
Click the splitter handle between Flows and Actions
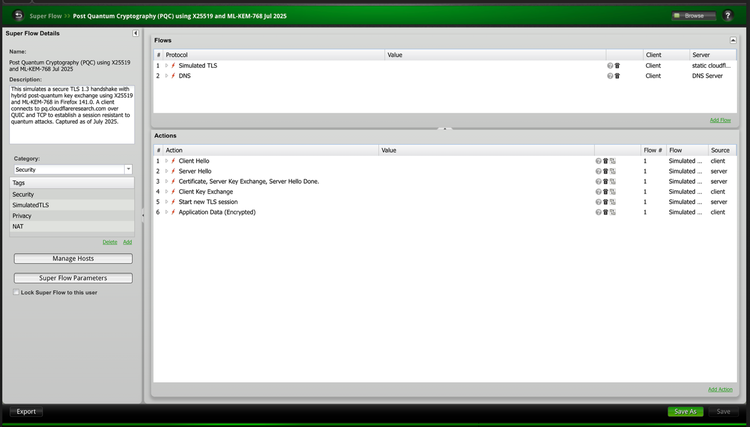pos(445,128)
